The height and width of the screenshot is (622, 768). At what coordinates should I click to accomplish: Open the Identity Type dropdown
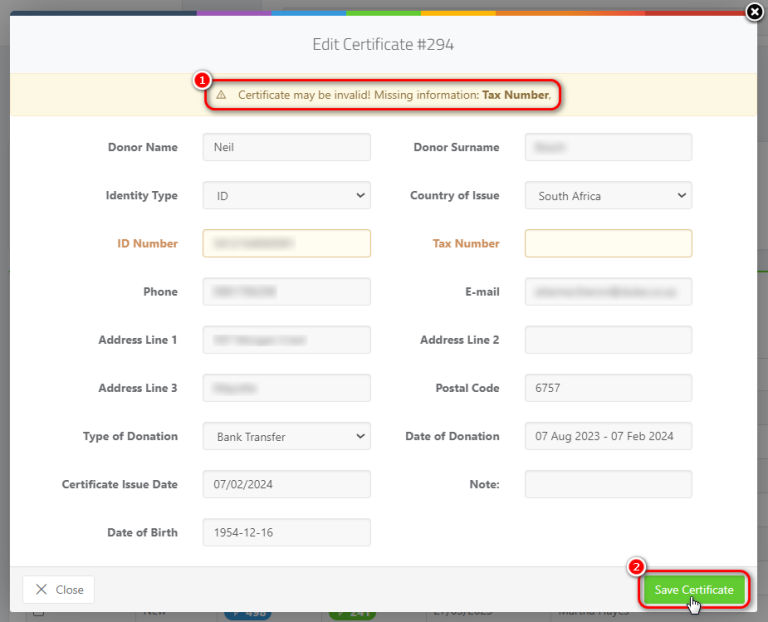(x=286, y=196)
